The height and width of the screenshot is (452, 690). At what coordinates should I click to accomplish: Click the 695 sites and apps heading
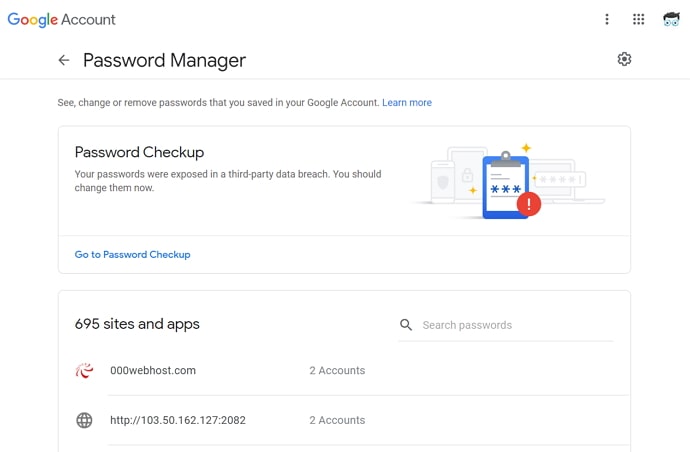click(137, 324)
